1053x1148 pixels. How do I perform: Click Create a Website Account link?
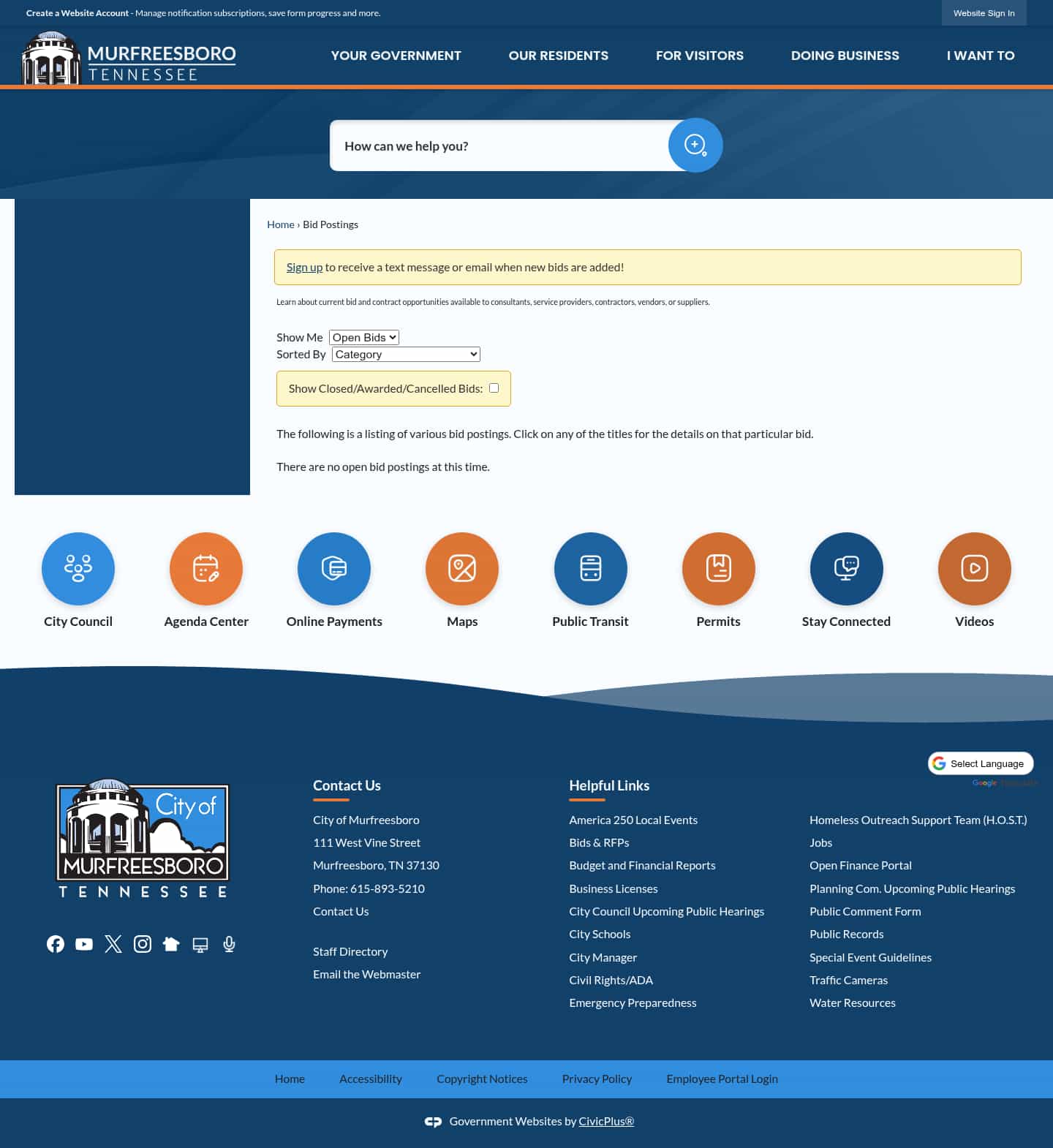pos(78,13)
